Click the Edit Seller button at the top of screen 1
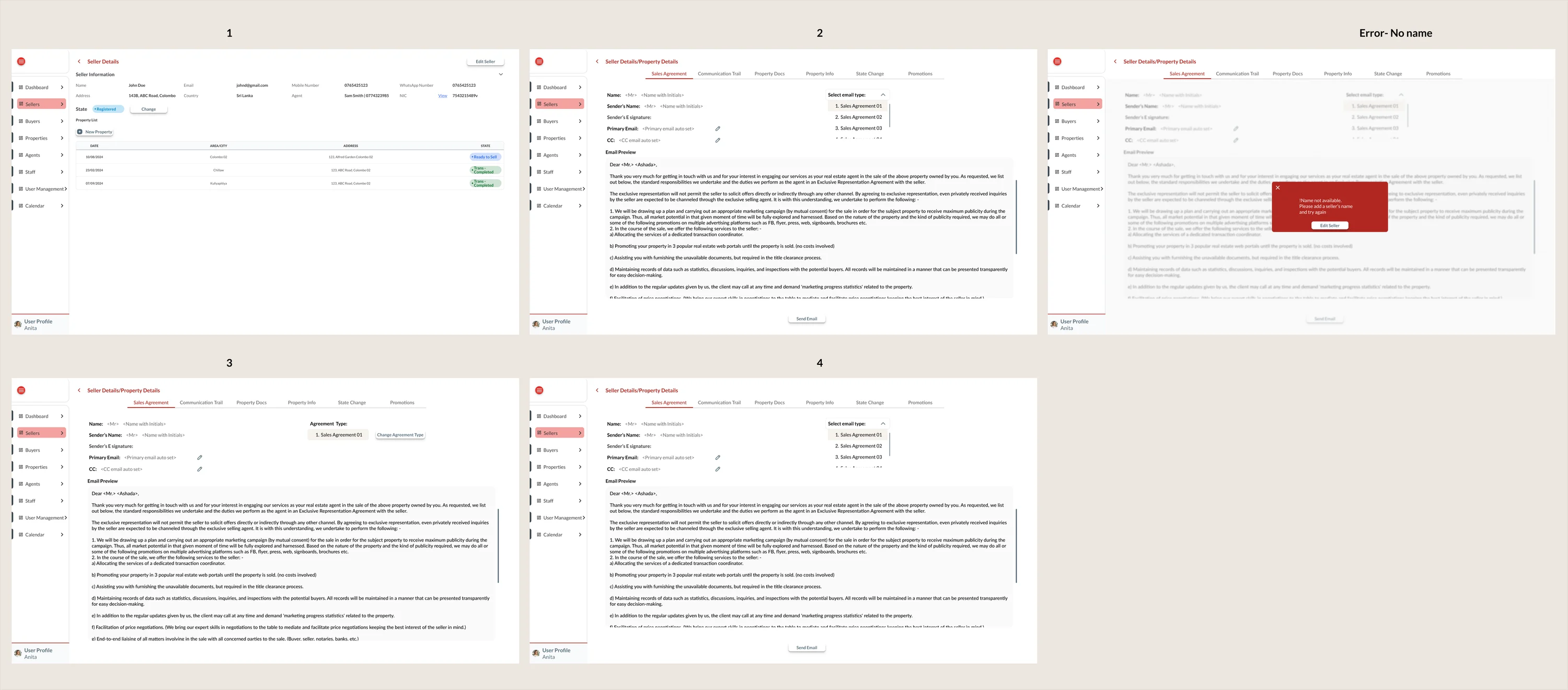The height and width of the screenshot is (690, 1568). click(485, 62)
